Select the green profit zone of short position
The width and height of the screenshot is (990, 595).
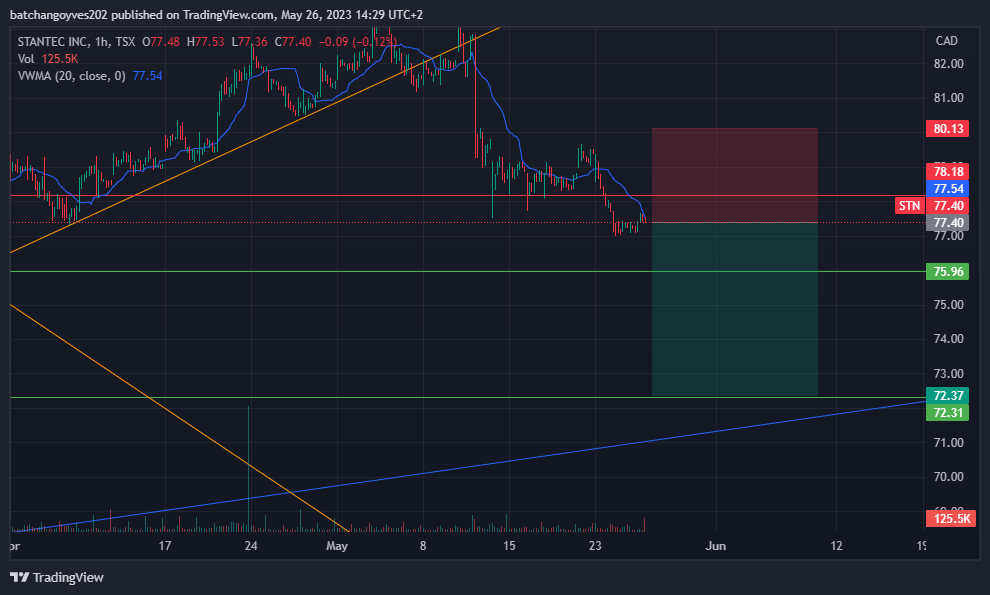(x=734, y=310)
